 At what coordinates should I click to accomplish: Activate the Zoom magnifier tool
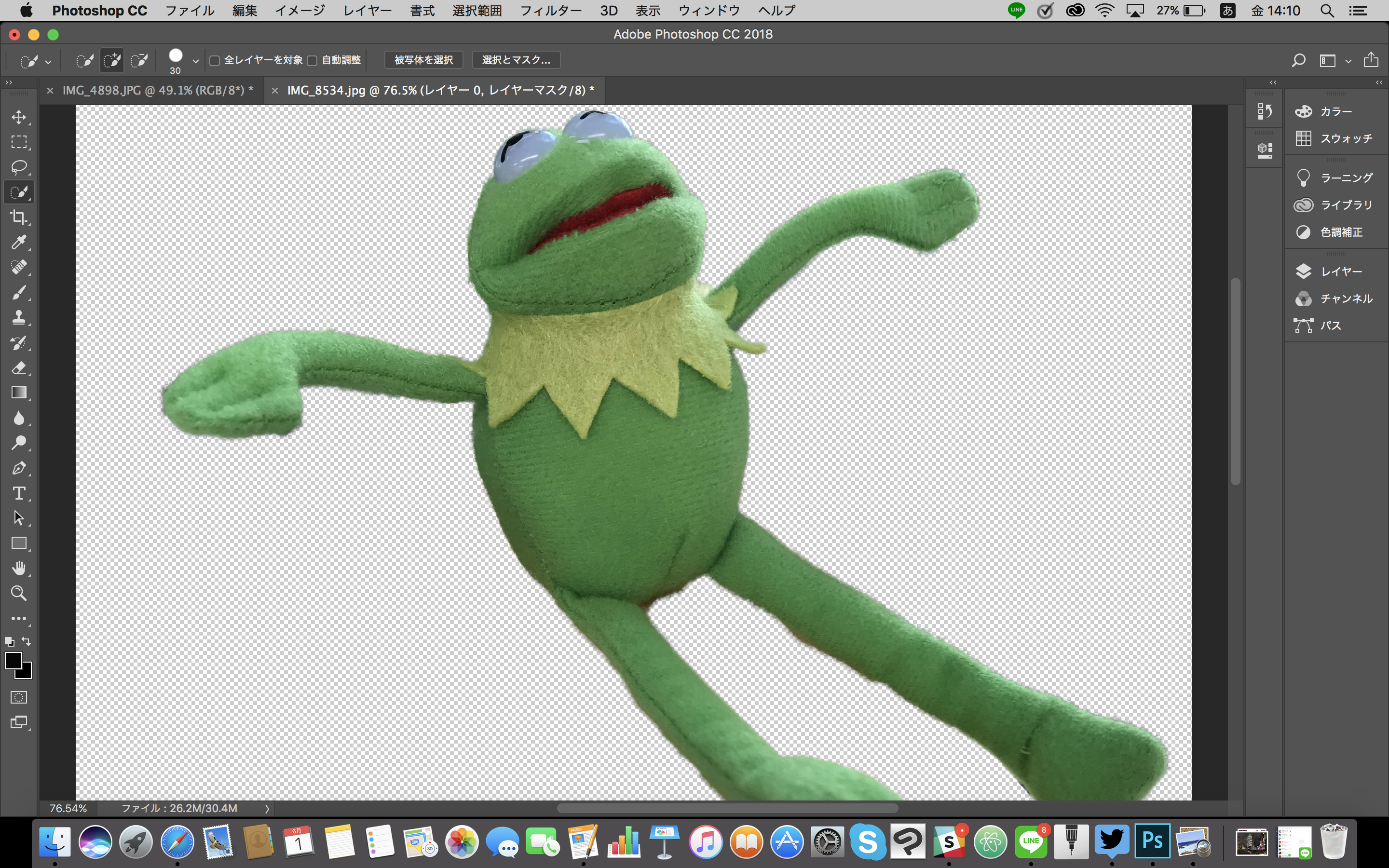19,593
